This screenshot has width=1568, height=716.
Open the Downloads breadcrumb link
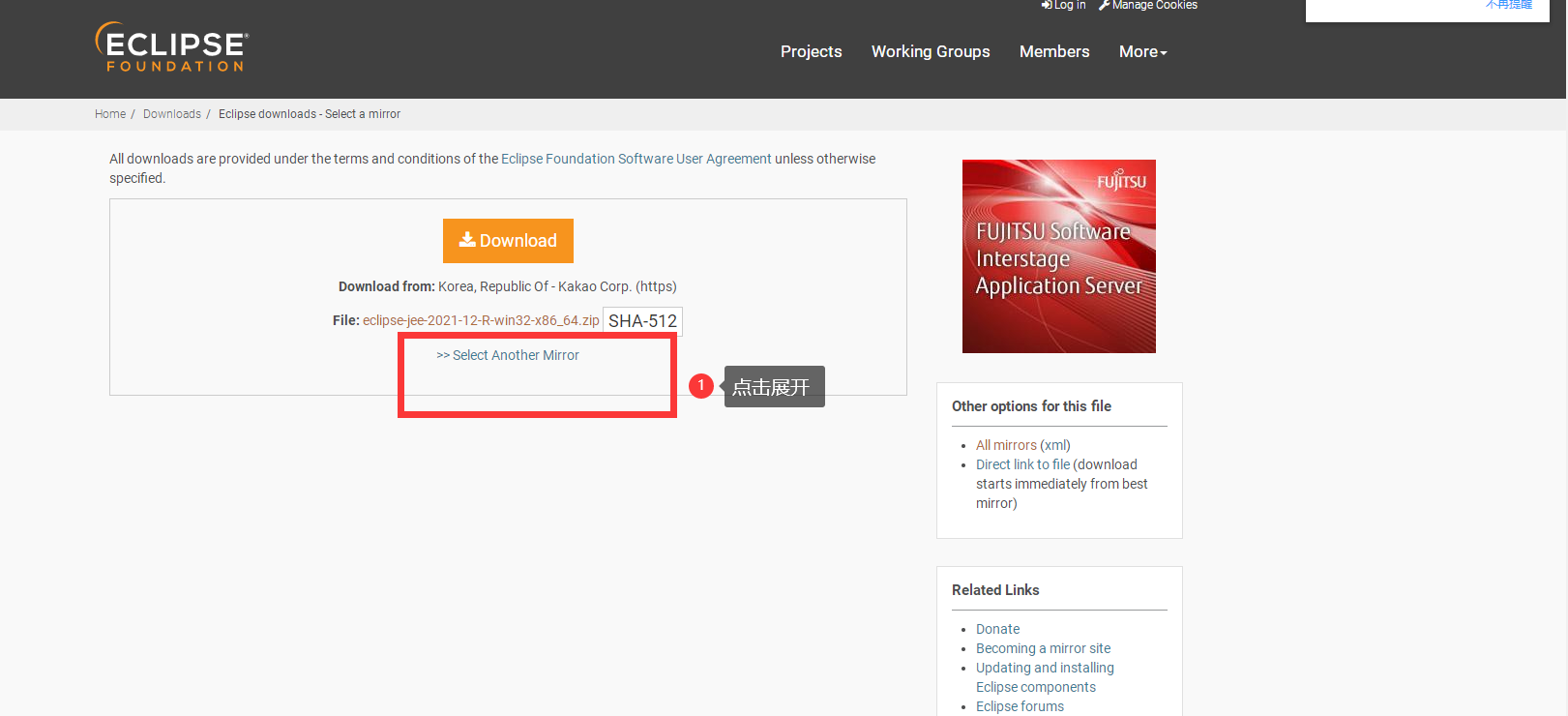(x=172, y=114)
